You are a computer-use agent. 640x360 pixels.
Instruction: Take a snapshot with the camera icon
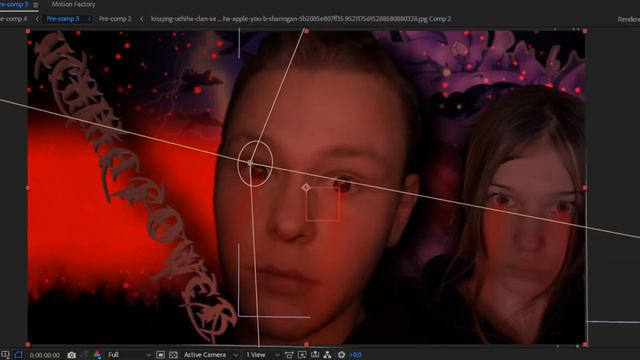tap(71, 355)
